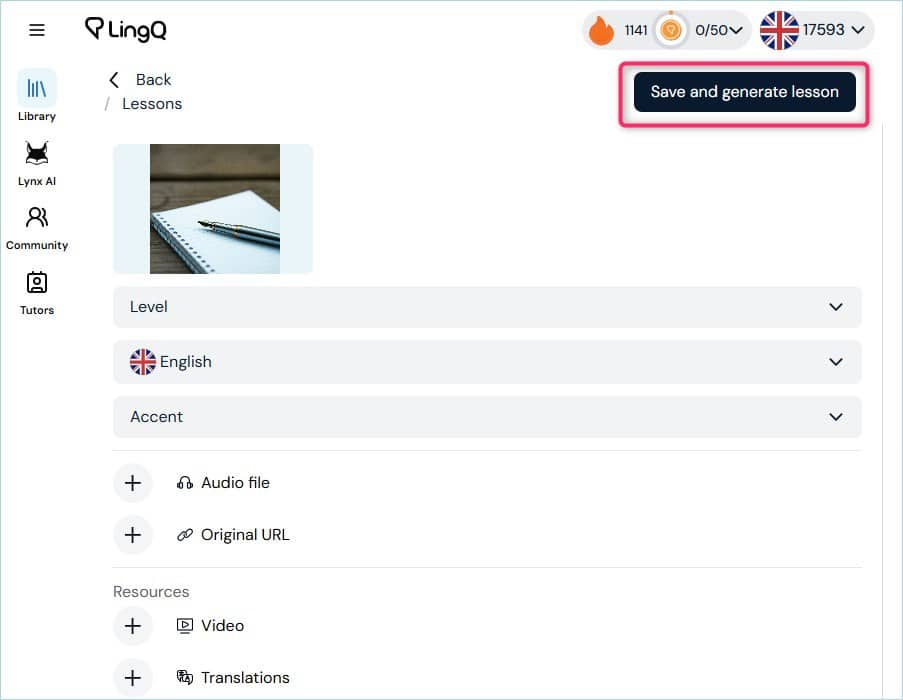Open the Library sidebar section
Screen dimensions: 903x700
pyautogui.click(x=37, y=96)
